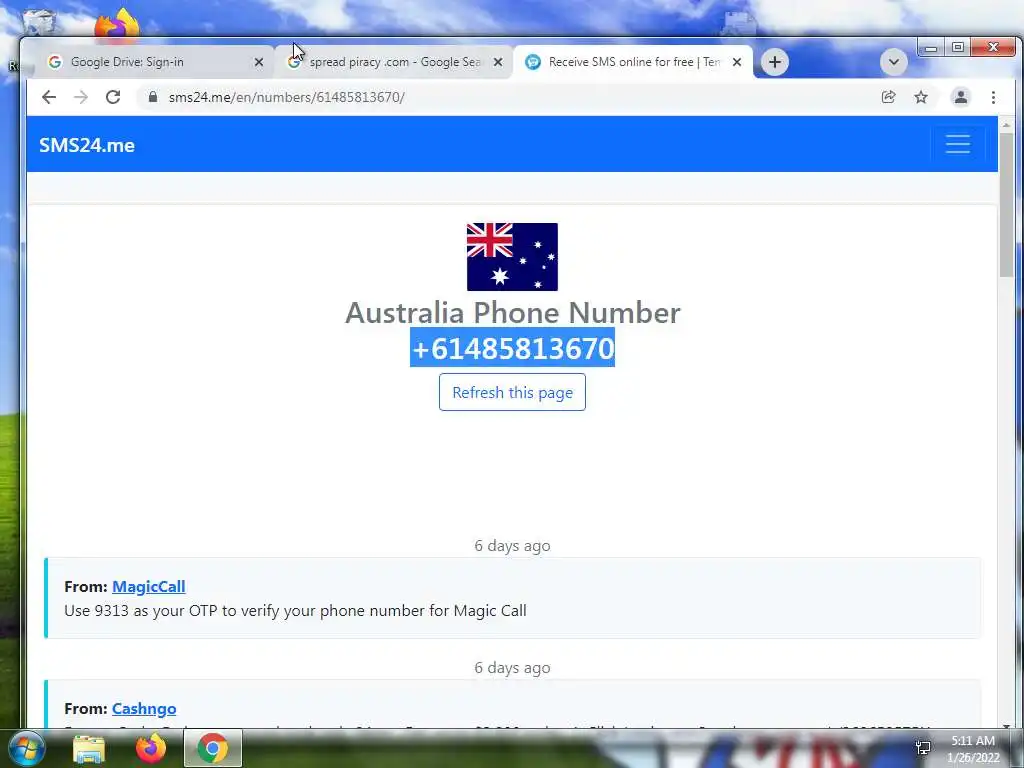Click the Australian flag image
Screen dimensions: 1024x768
pyautogui.click(x=512, y=257)
